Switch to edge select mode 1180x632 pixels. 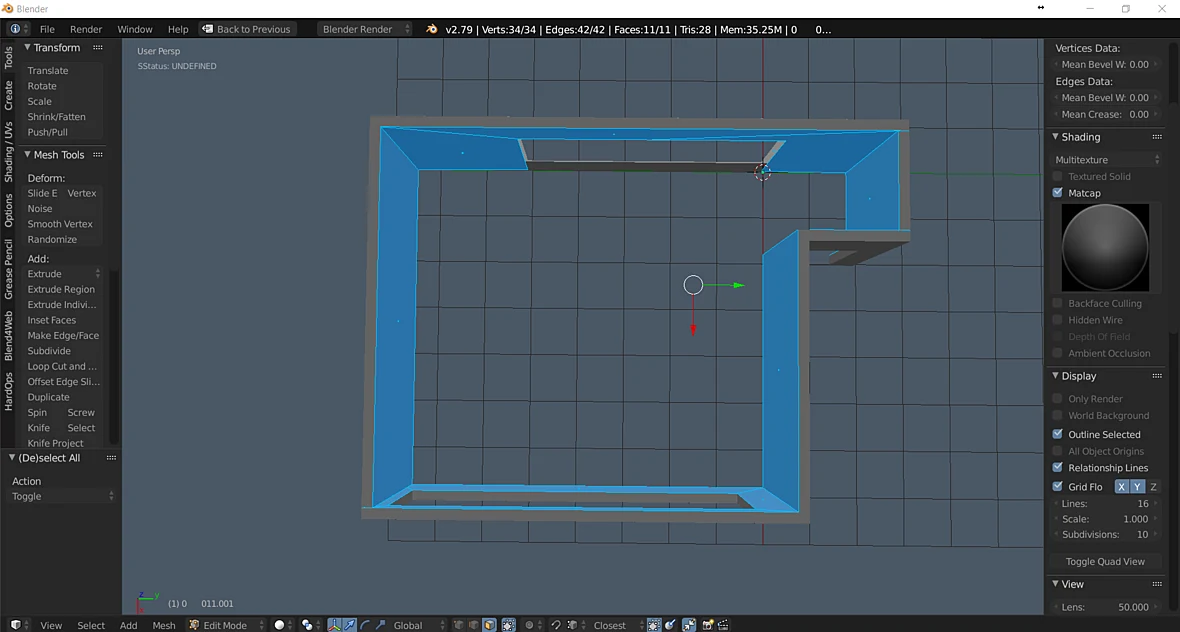point(473,624)
